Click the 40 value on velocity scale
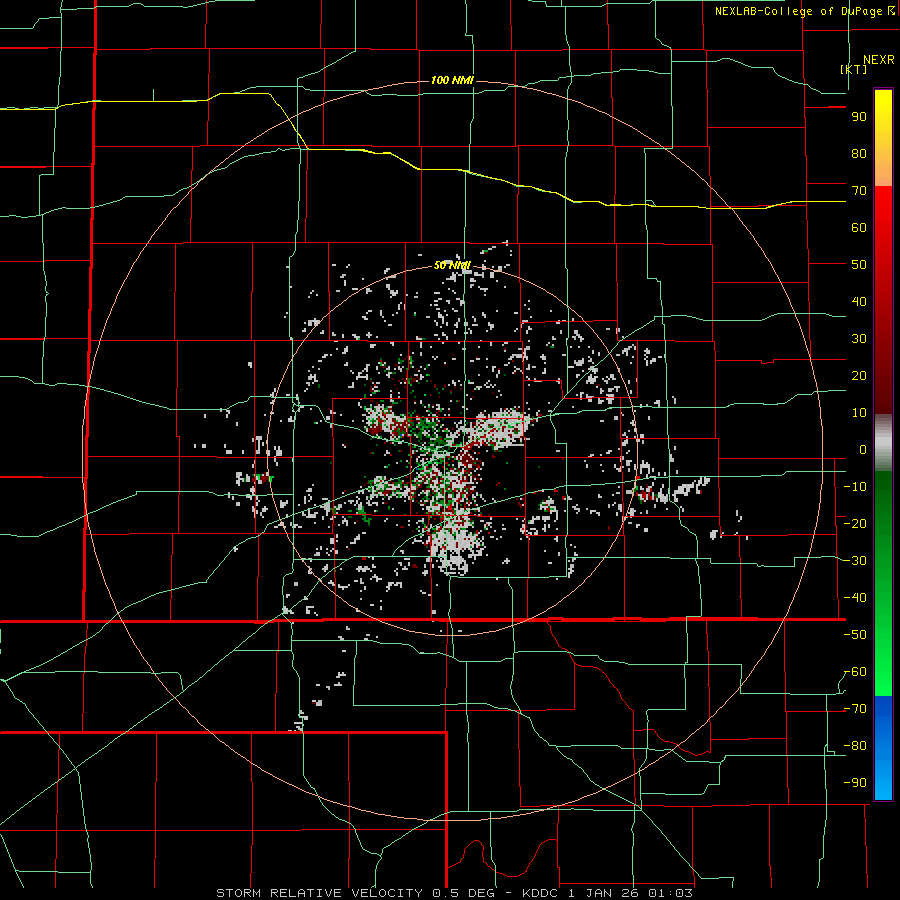The width and height of the screenshot is (900, 900). [x=859, y=302]
